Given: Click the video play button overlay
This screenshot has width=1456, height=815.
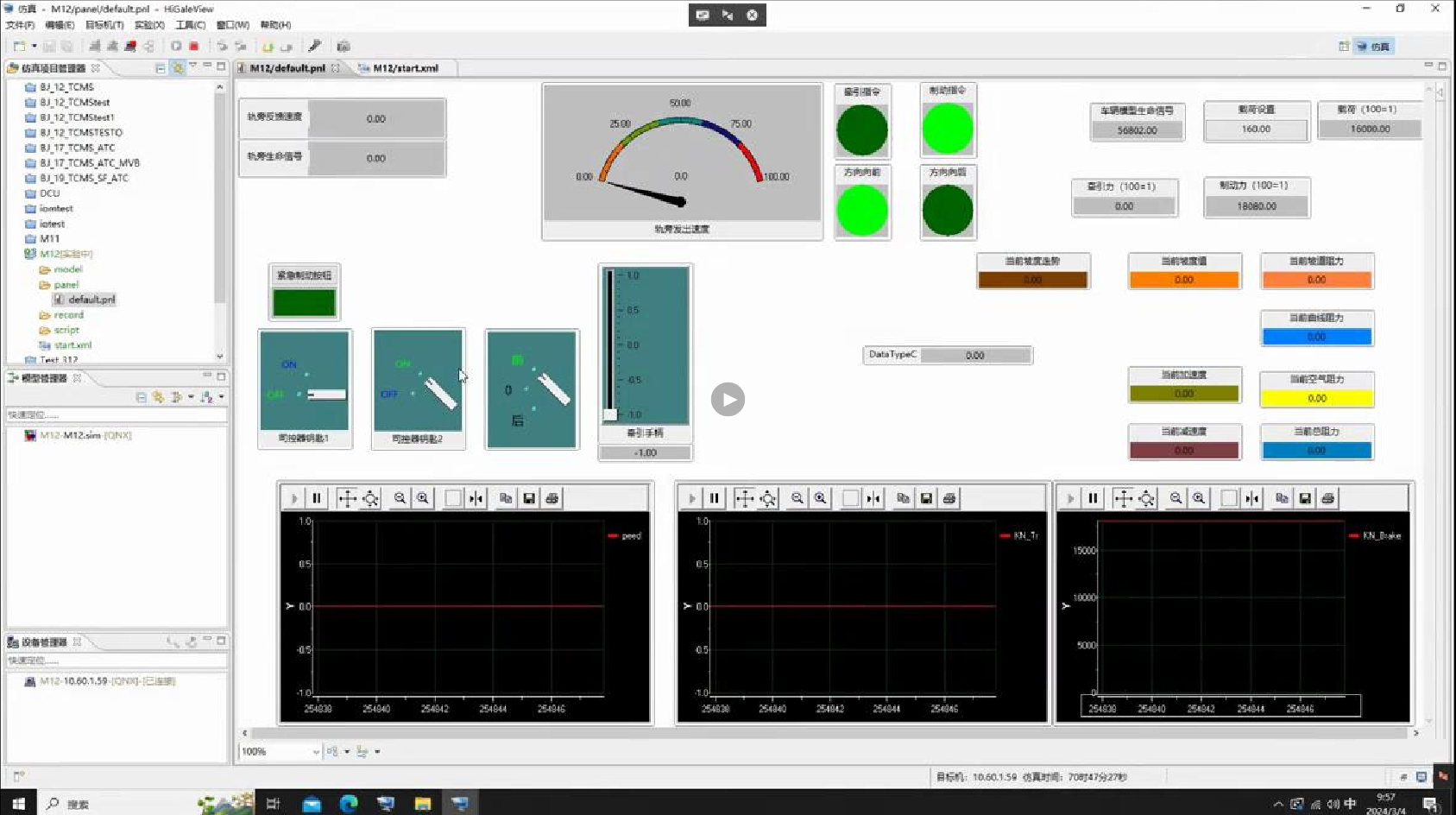Looking at the screenshot, I should click(728, 399).
